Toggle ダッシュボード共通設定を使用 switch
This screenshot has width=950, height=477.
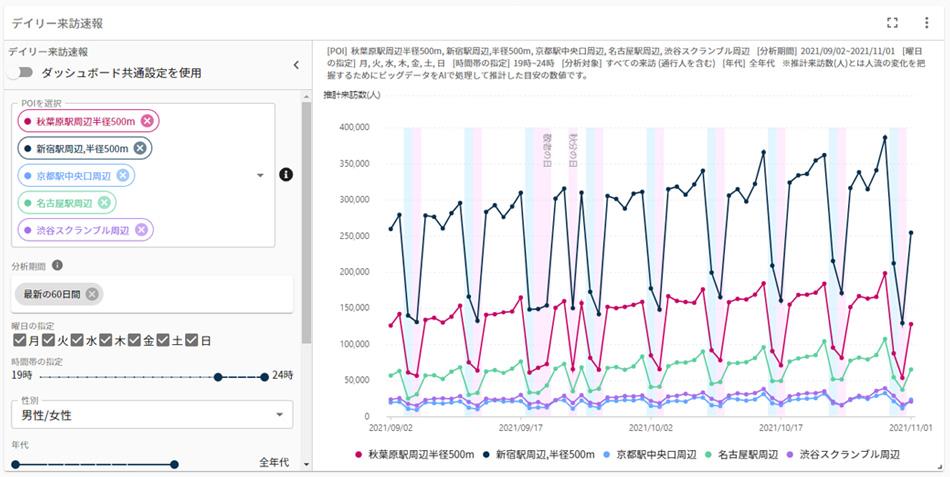pyautogui.click(x=21, y=73)
